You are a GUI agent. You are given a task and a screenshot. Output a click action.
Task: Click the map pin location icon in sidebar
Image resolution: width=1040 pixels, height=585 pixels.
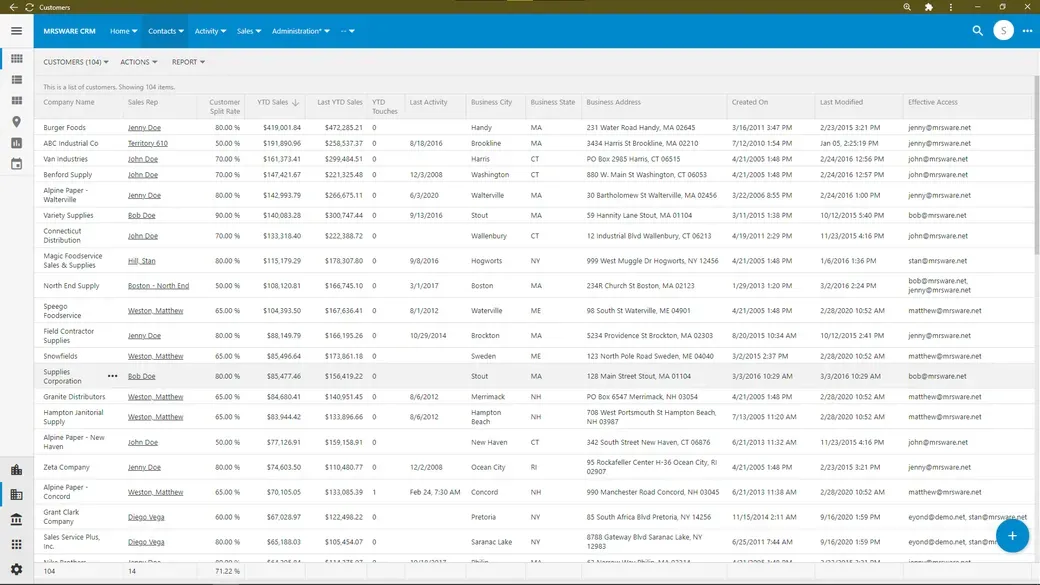(x=16, y=122)
